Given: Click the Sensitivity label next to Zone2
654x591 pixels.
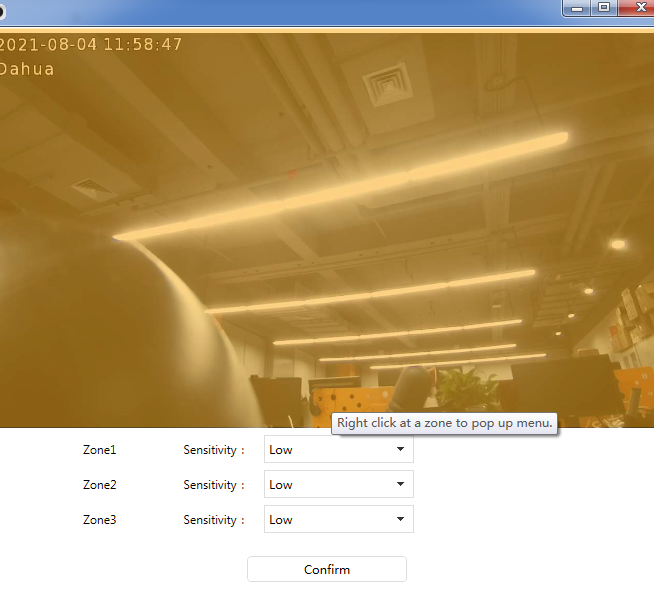Looking at the screenshot, I should tap(214, 485).
